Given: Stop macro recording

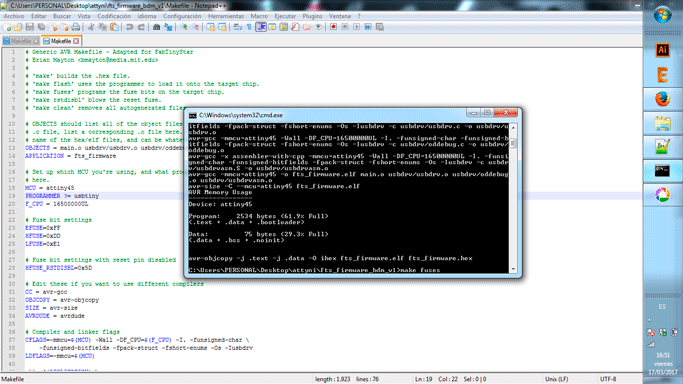Looking at the screenshot, I should pos(345,27).
